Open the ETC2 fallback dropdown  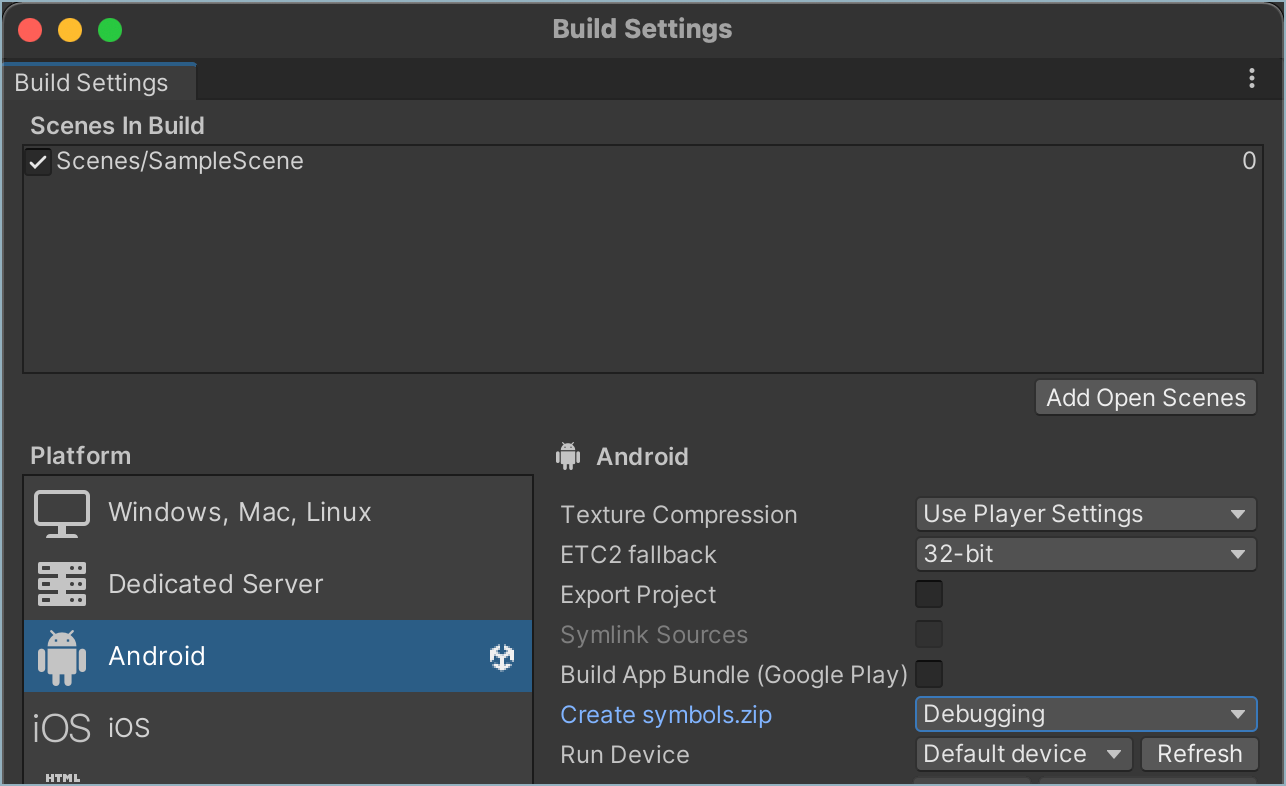[1085, 553]
